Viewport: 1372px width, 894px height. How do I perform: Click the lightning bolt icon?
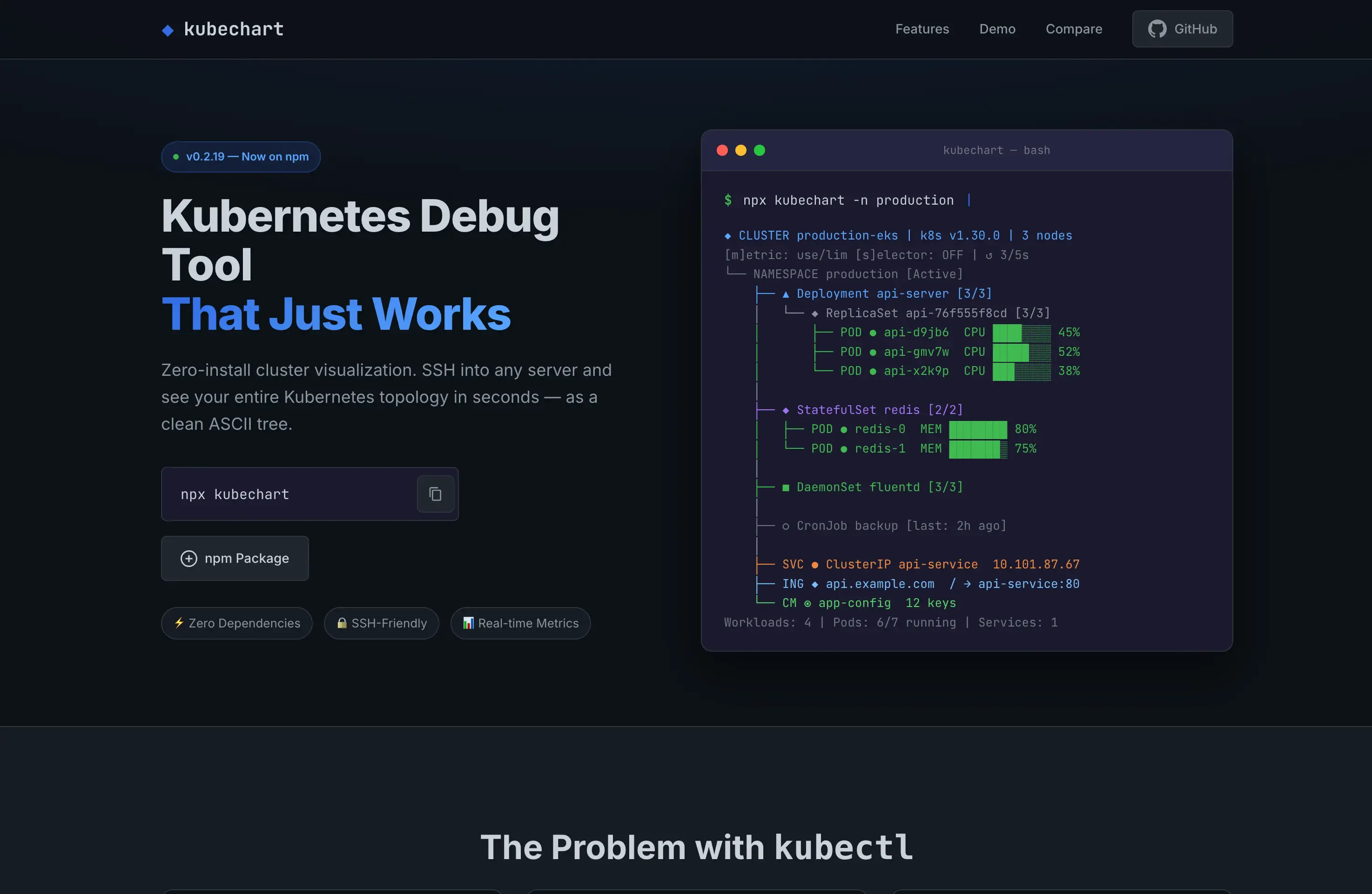coord(179,623)
